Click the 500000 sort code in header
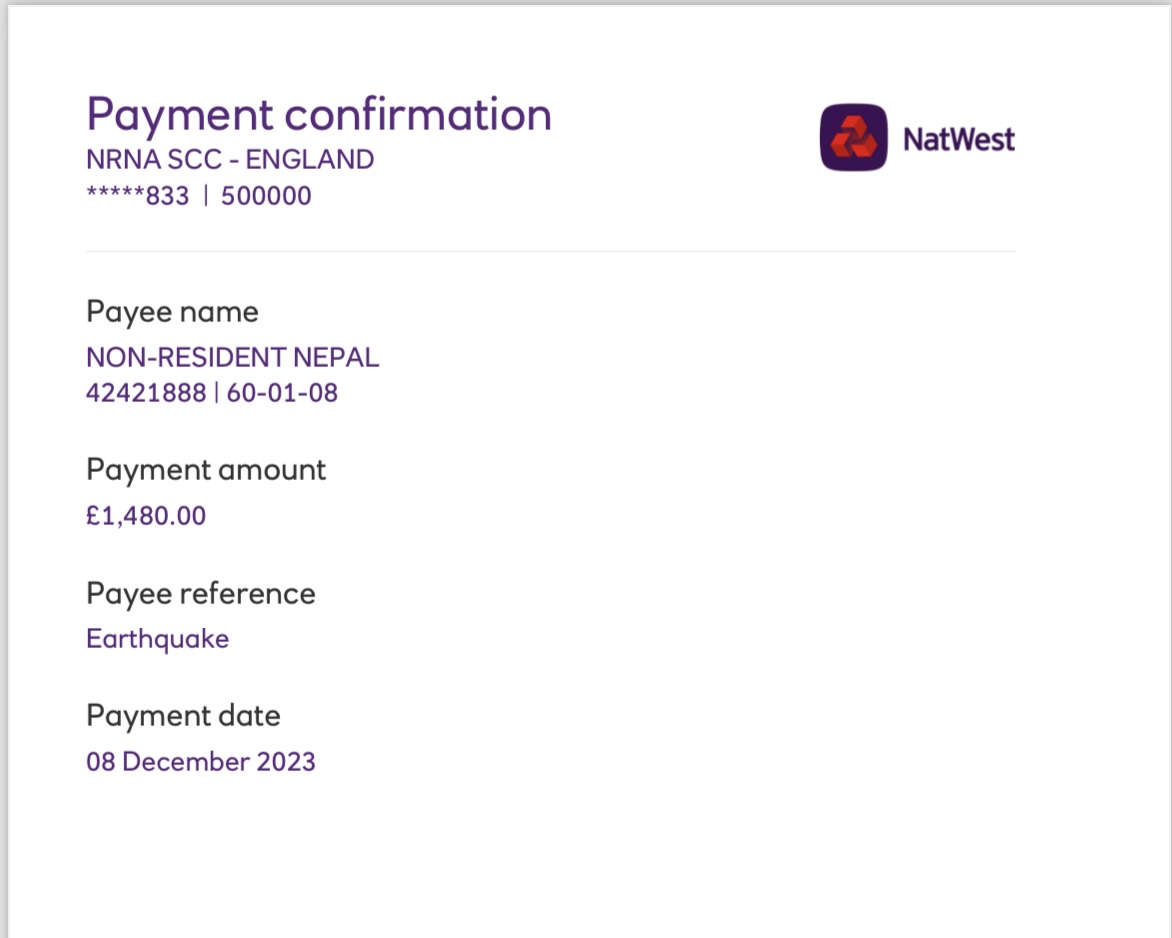This screenshot has height=938, width=1172. tap(266, 196)
